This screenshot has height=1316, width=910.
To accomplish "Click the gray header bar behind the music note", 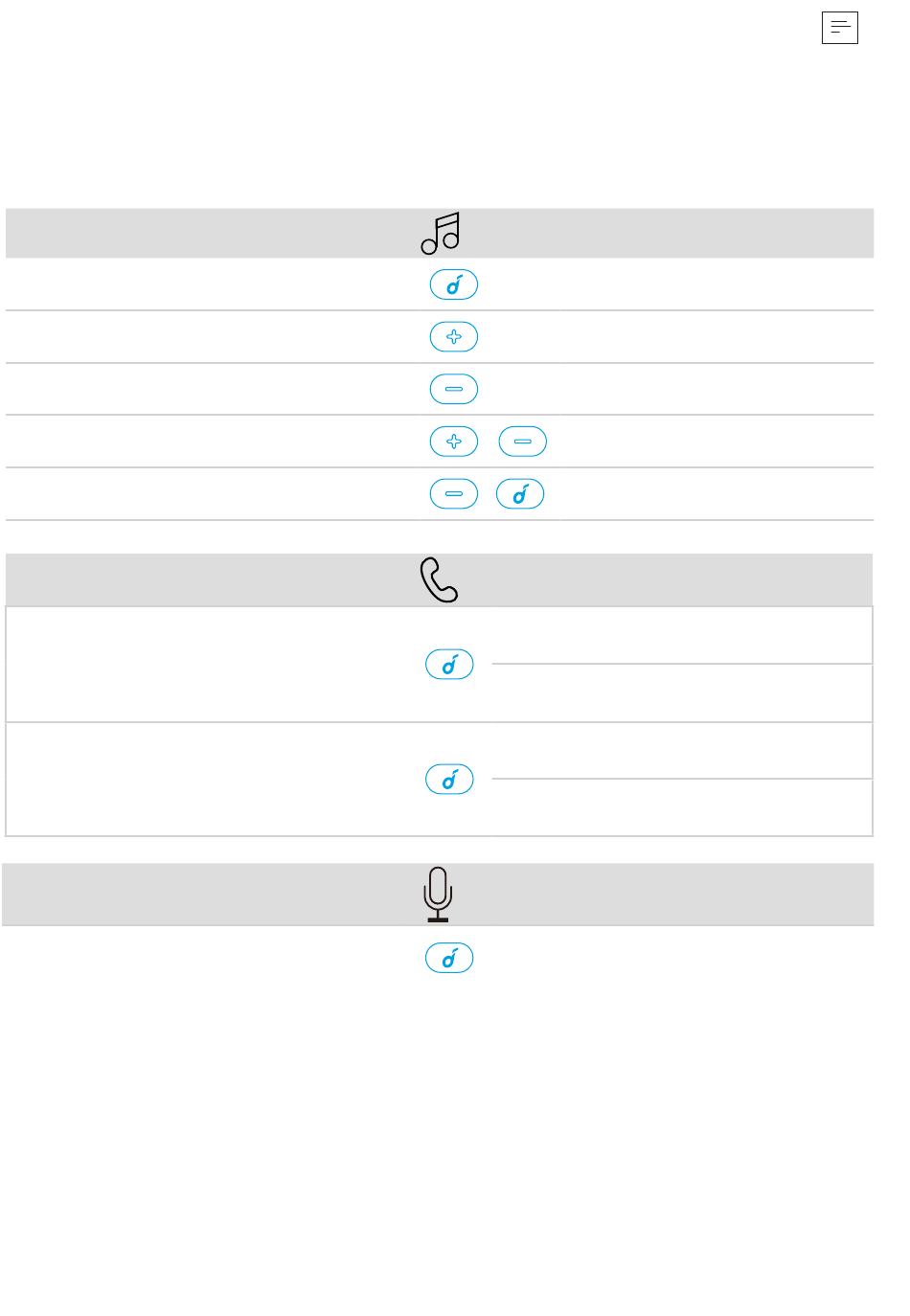I will tap(192, 234).
